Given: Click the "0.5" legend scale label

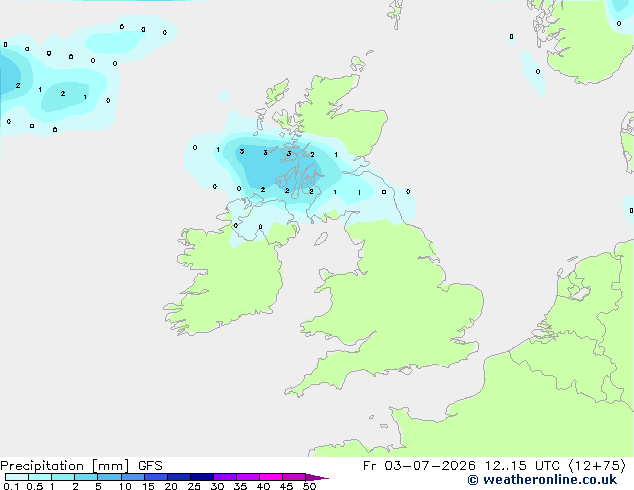Looking at the screenshot, I should click(35, 486).
